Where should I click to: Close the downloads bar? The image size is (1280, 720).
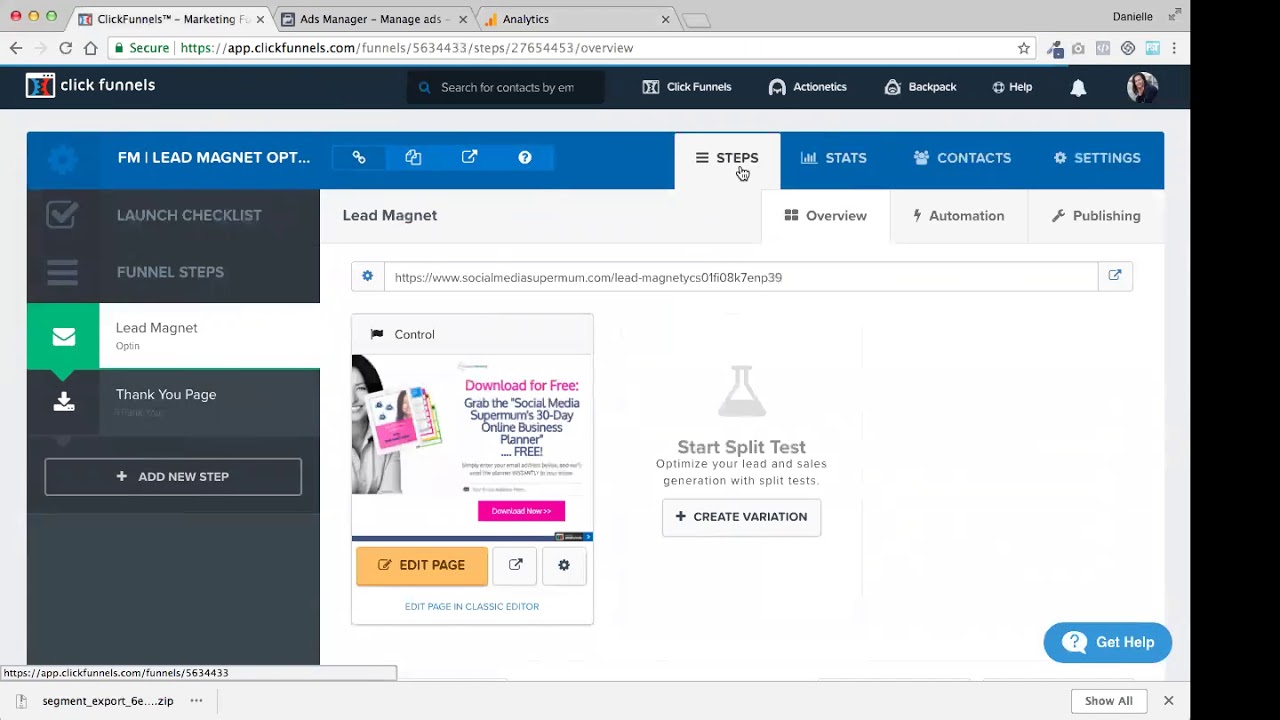1168,701
